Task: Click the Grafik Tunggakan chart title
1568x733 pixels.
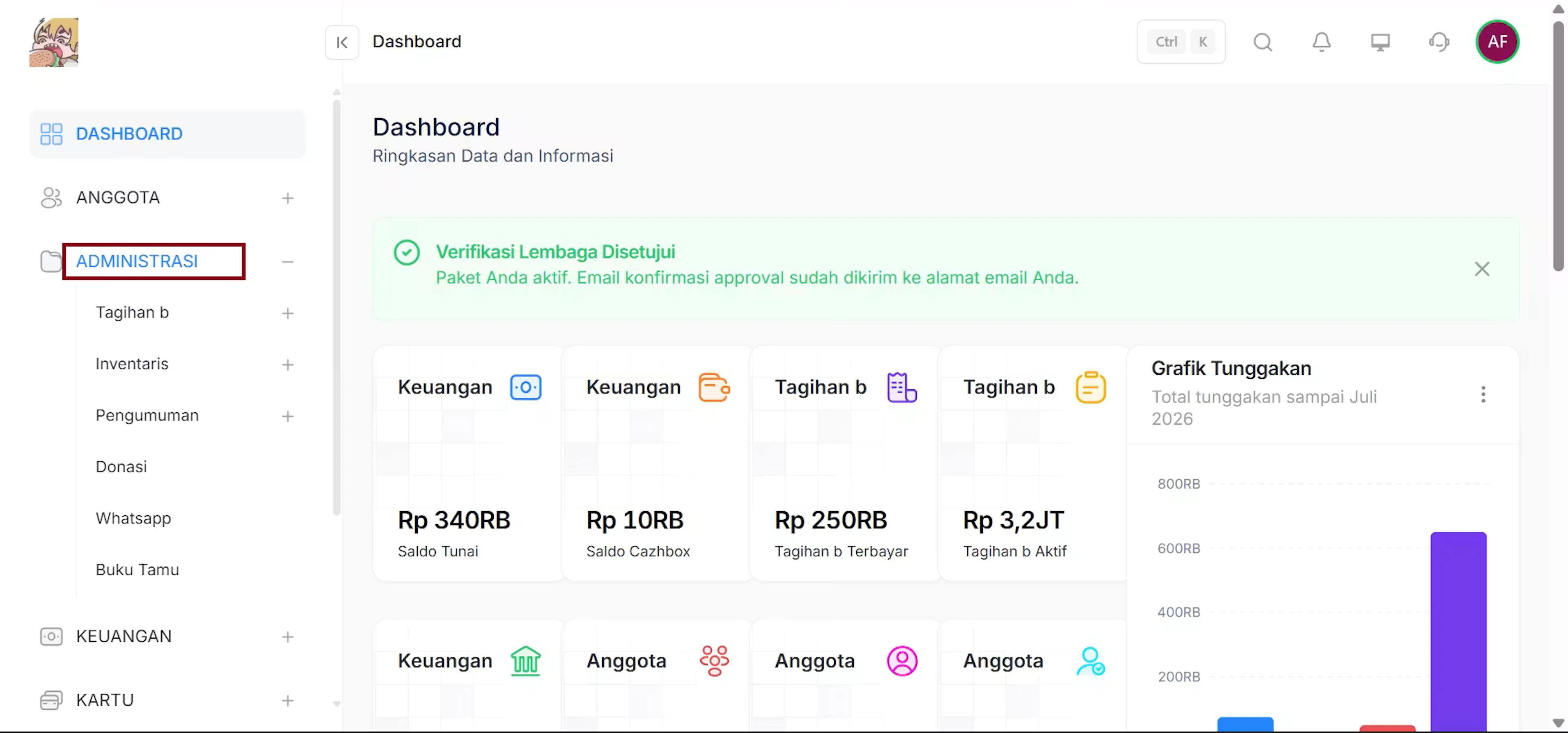Action: 1232,369
